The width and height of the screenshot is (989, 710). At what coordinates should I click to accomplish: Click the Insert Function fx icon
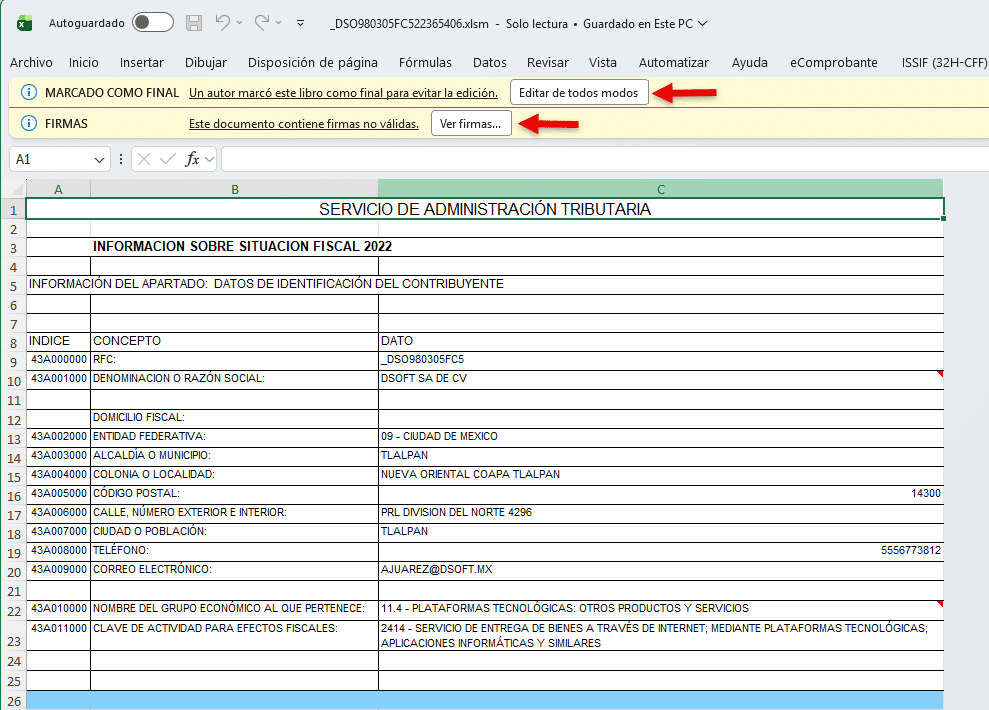(x=193, y=159)
